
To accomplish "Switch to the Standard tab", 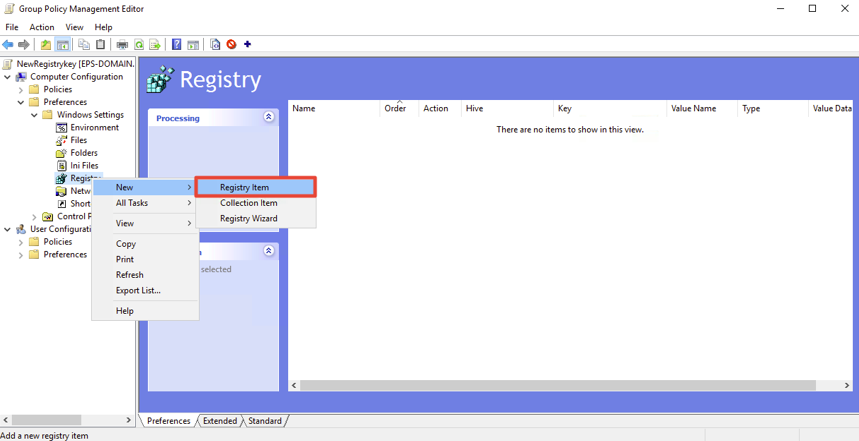I will click(x=265, y=421).
